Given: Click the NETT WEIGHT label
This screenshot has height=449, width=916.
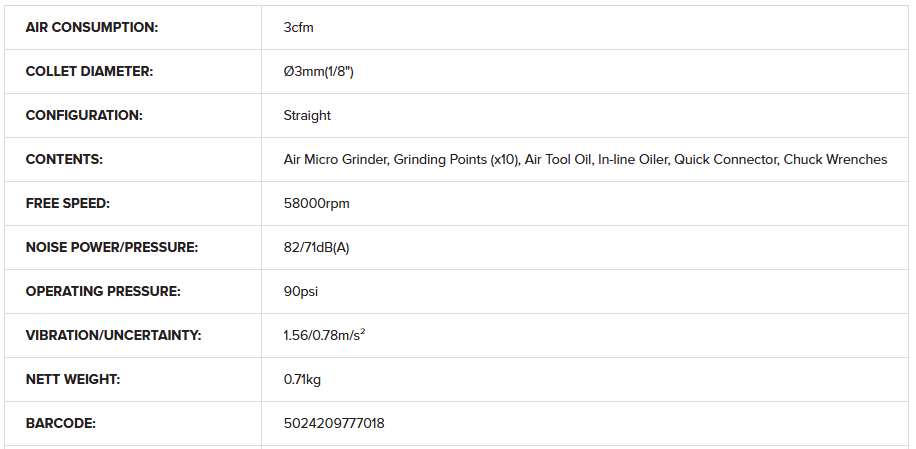Looking at the screenshot, I should [x=73, y=380].
